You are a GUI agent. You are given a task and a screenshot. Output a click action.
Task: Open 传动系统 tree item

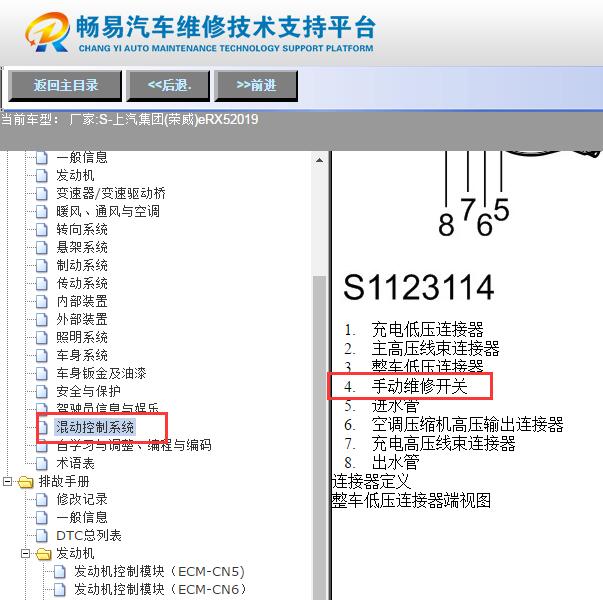click(x=82, y=283)
